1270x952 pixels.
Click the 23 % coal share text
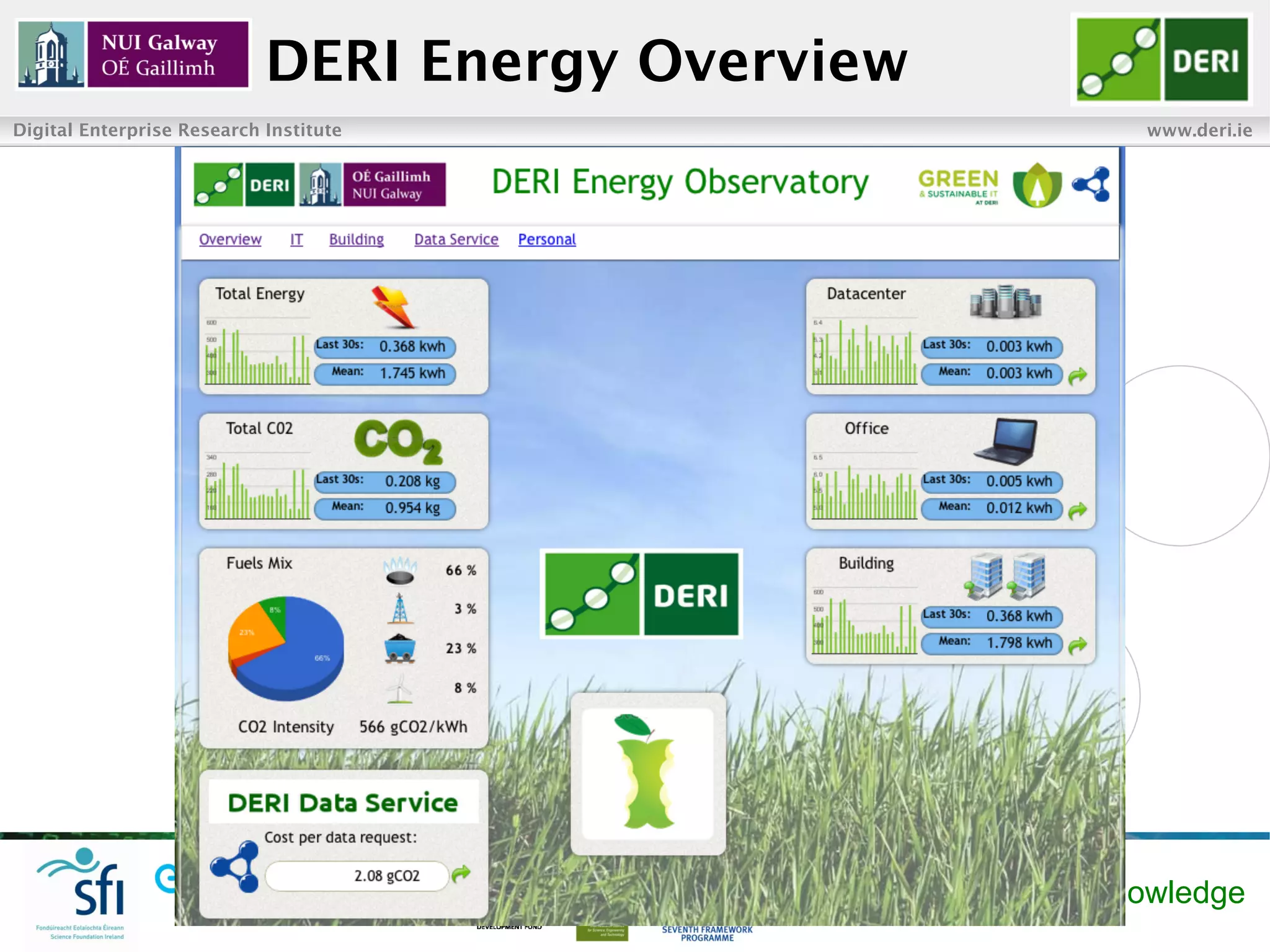461,648
